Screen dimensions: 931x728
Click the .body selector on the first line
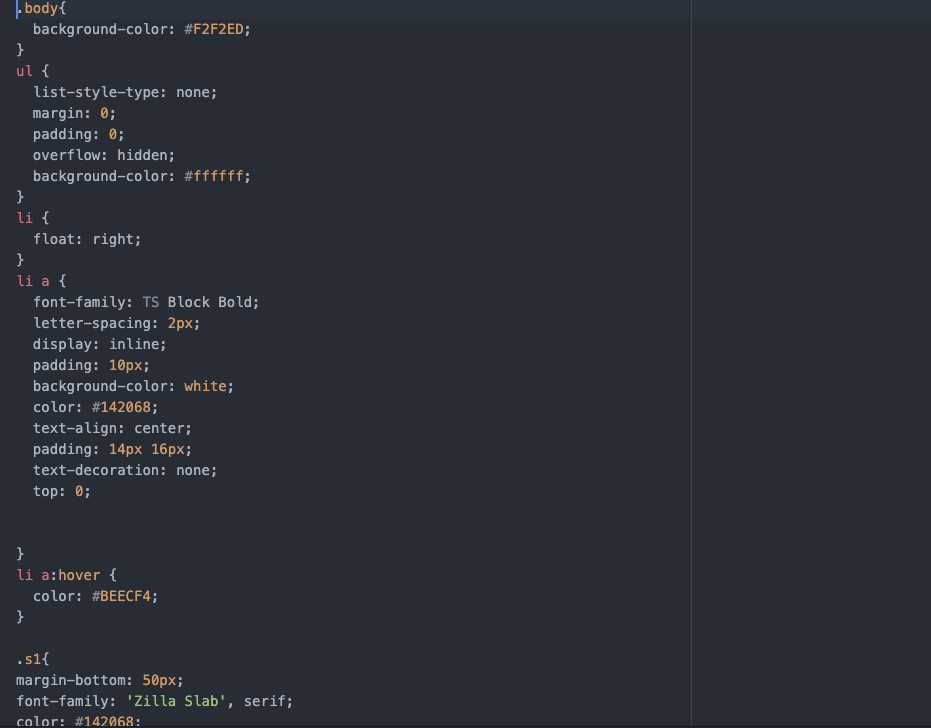pyautogui.click(x=37, y=8)
